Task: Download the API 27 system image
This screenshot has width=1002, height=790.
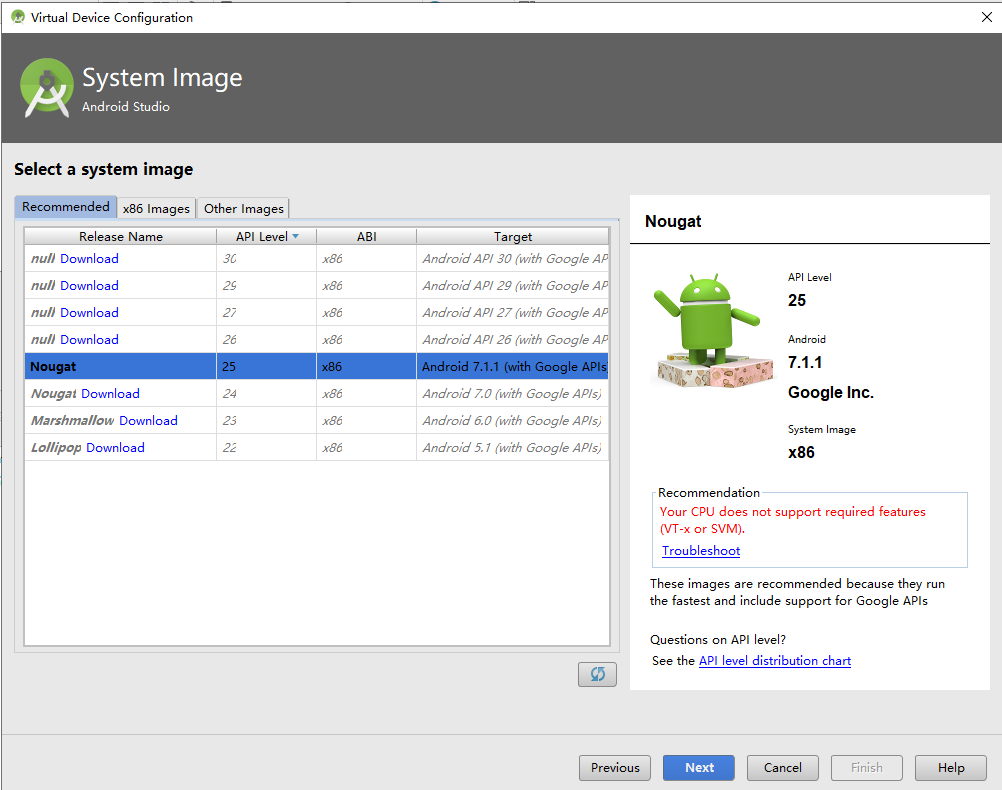Action: [89, 313]
